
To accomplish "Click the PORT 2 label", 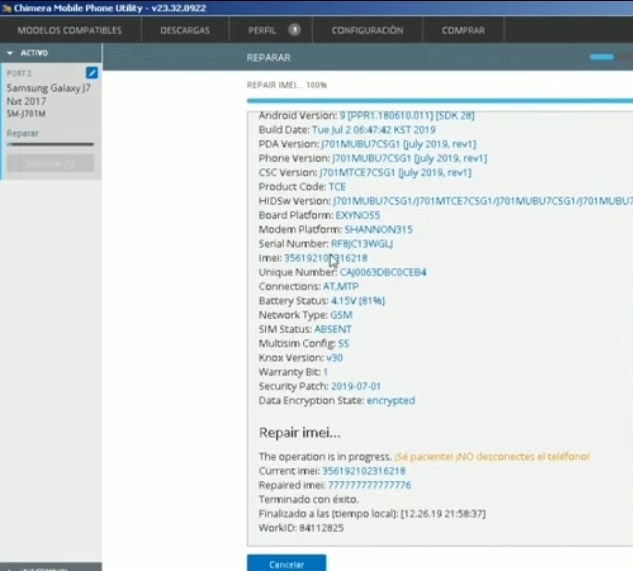I will click(x=19, y=73).
